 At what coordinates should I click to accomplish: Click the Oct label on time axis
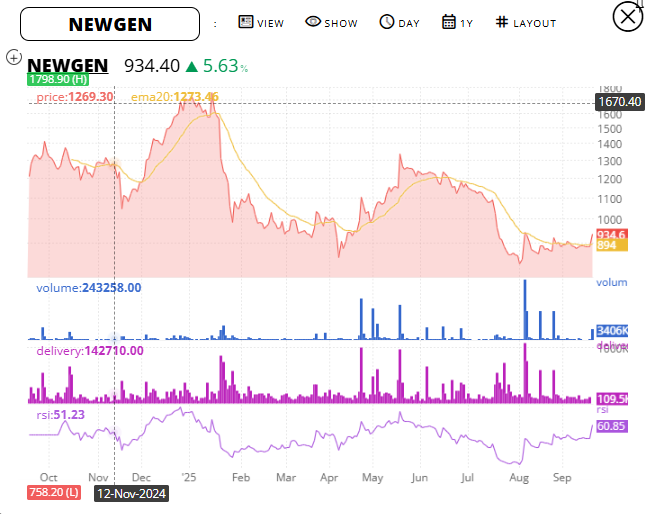[x=48, y=478]
